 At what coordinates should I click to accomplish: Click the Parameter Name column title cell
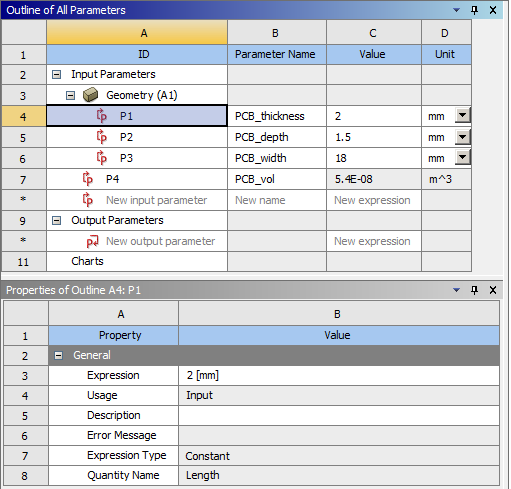[x=277, y=54]
